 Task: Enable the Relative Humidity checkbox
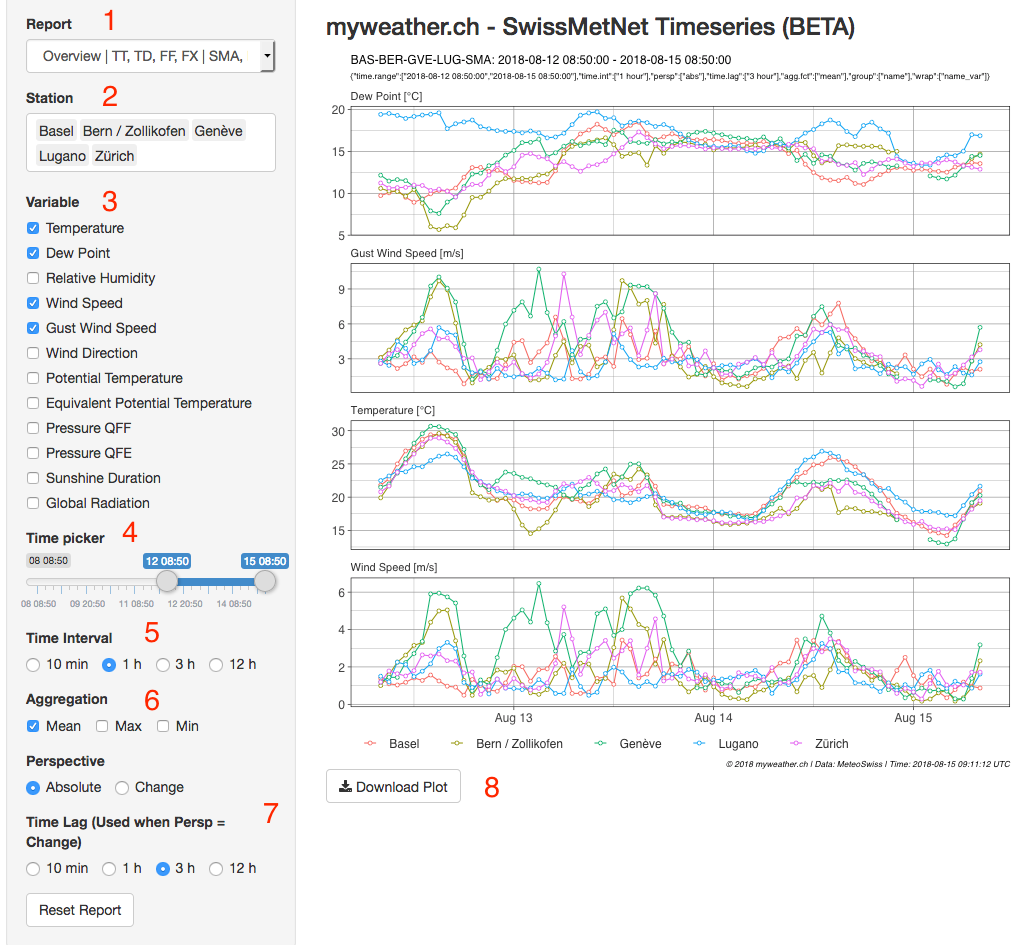(x=34, y=278)
